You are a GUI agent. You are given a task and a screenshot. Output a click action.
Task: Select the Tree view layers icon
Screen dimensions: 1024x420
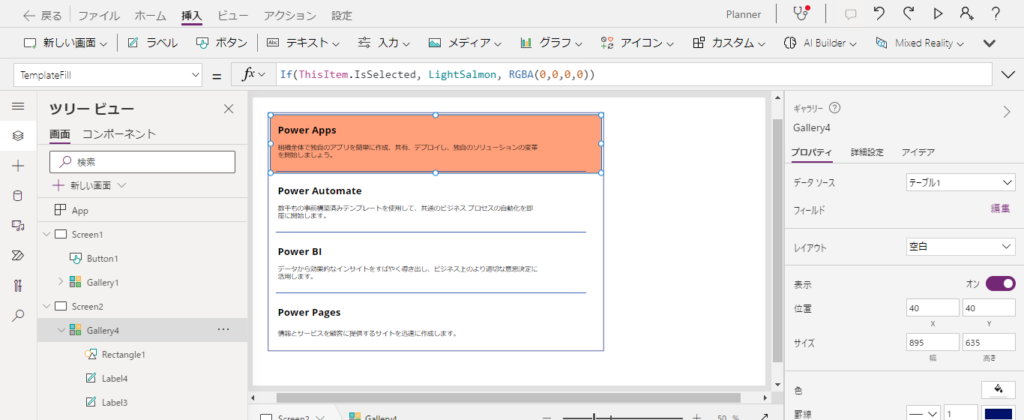tap(18, 136)
